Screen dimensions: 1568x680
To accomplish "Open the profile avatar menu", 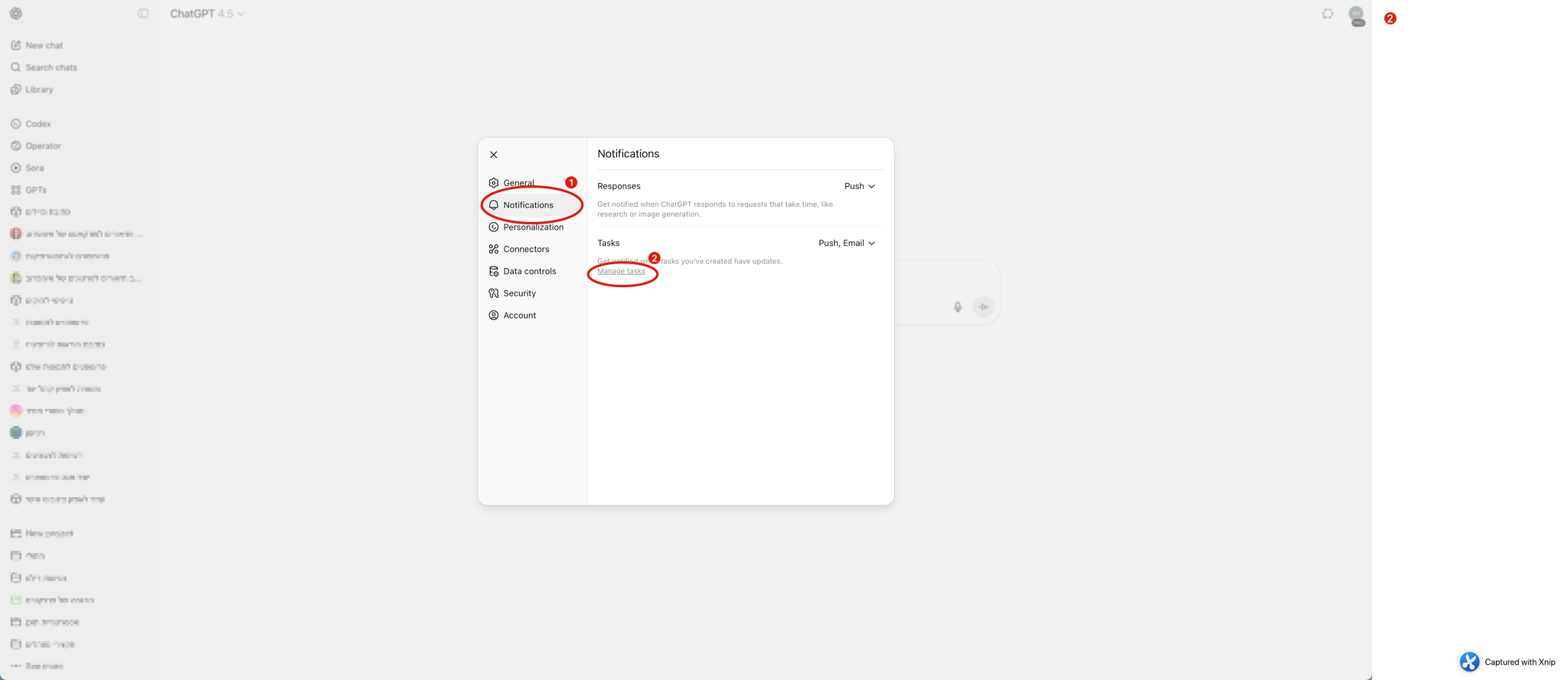I will coord(1356,15).
